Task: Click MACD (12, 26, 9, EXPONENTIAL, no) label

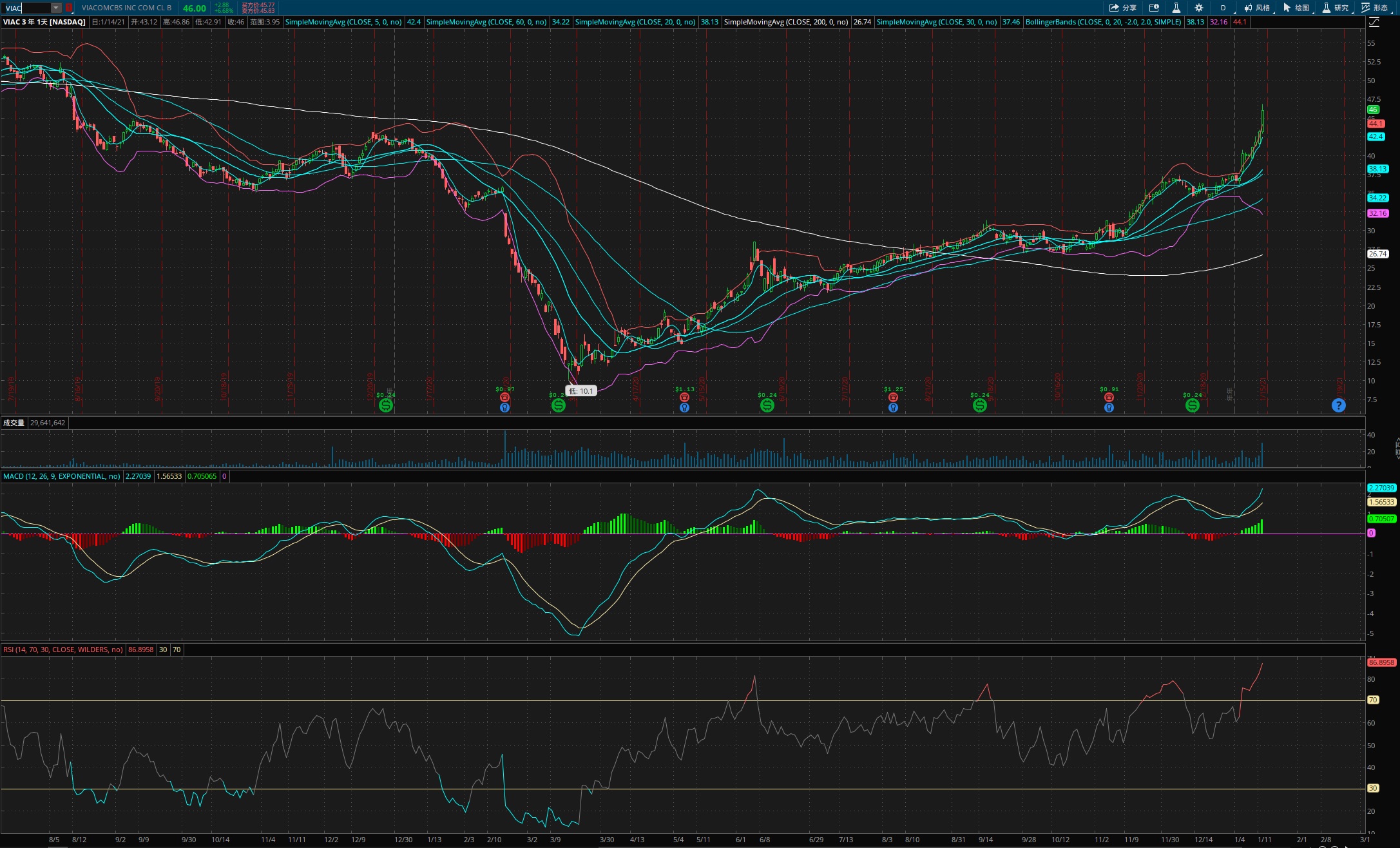Action: (x=61, y=476)
